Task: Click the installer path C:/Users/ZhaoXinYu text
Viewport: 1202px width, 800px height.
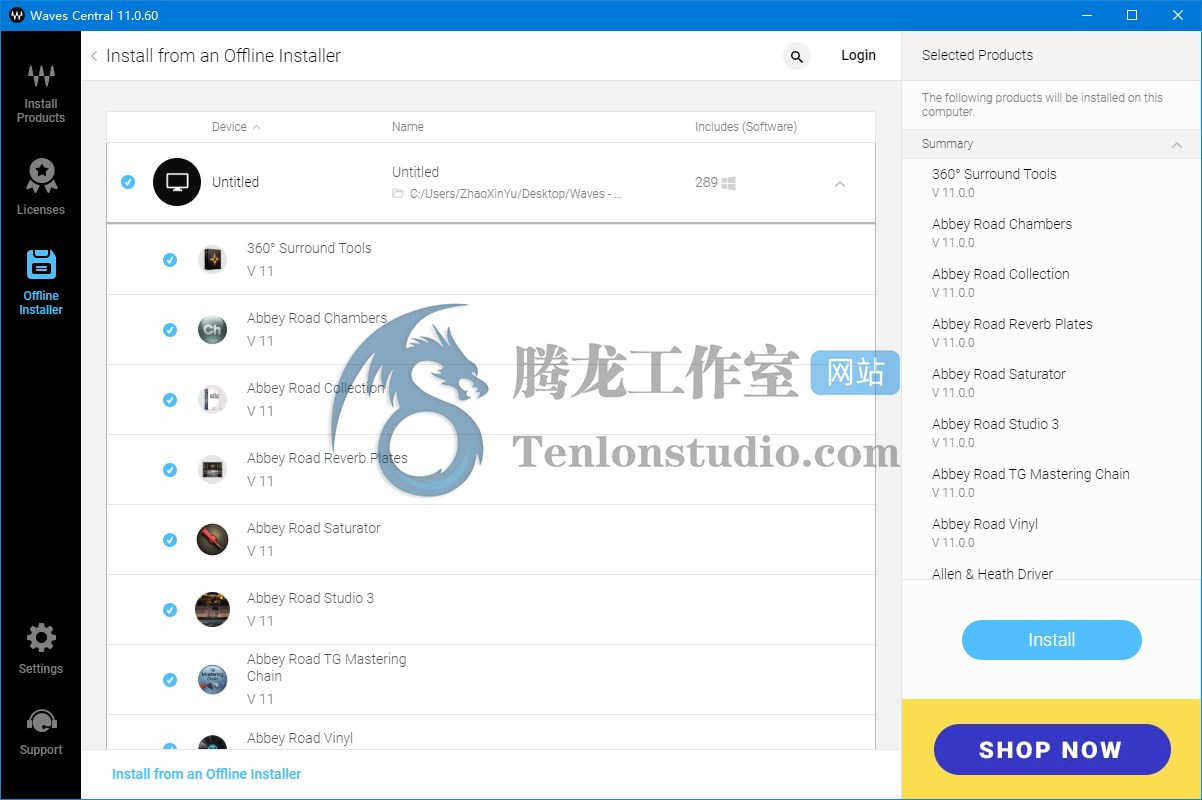Action: click(x=516, y=194)
